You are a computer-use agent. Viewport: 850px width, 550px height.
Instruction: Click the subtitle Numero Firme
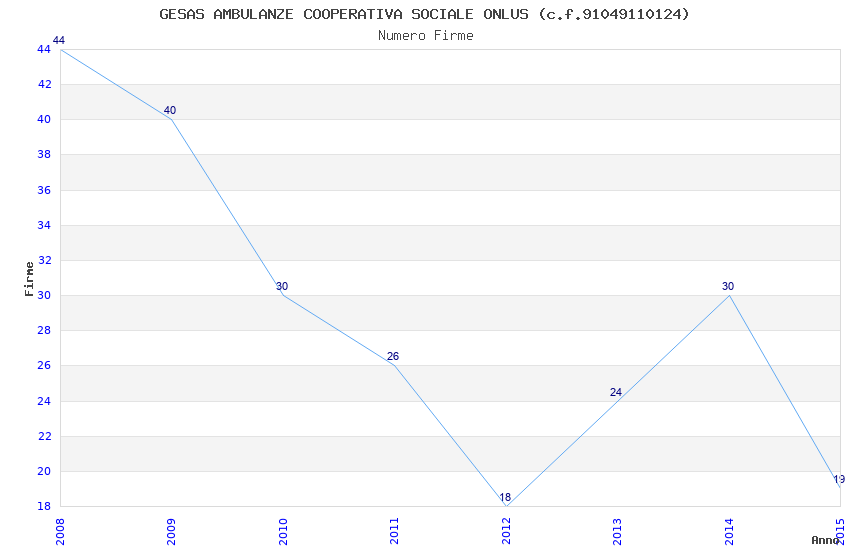[x=426, y=36]
